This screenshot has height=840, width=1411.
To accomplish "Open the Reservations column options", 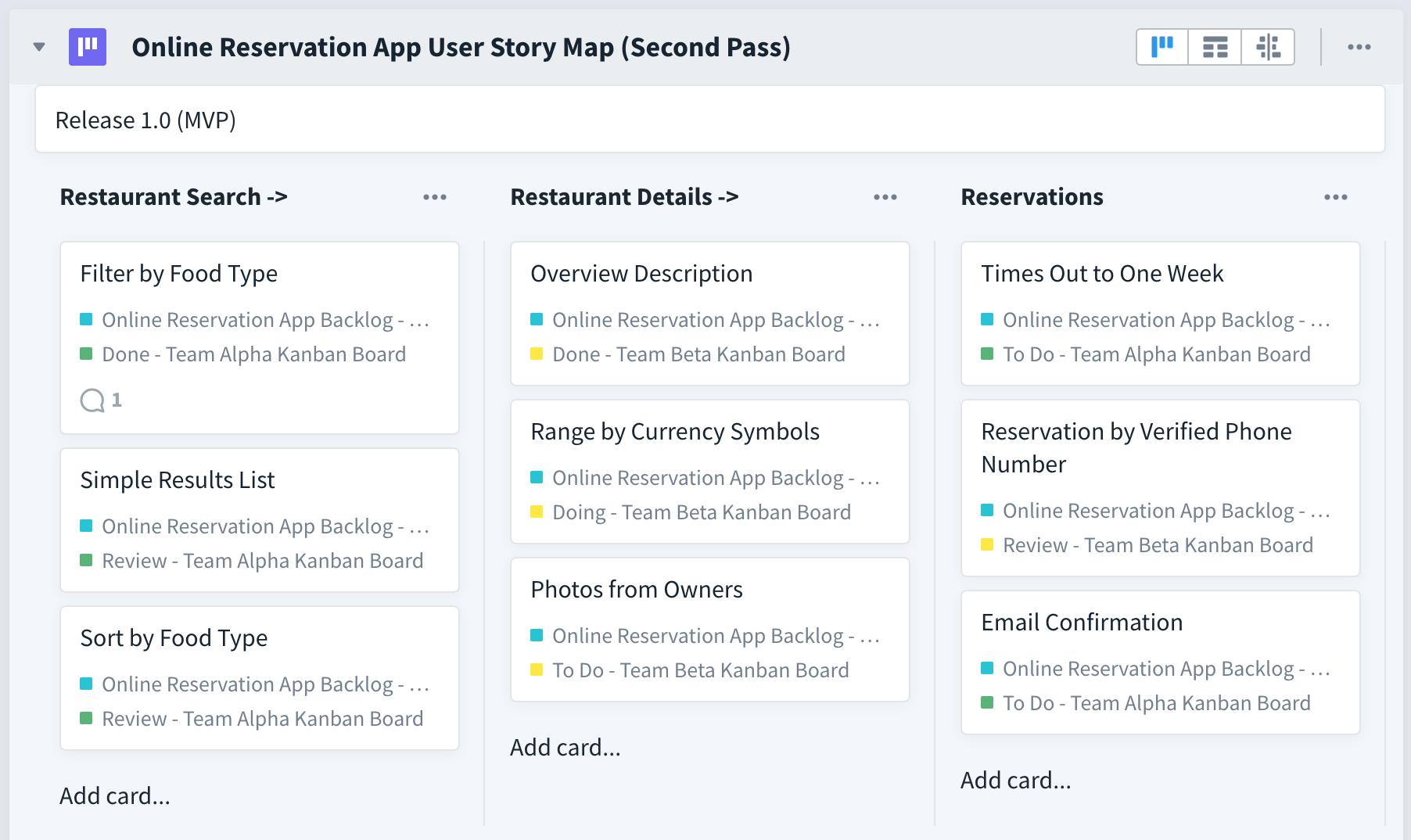I will tap(1336, 198).
